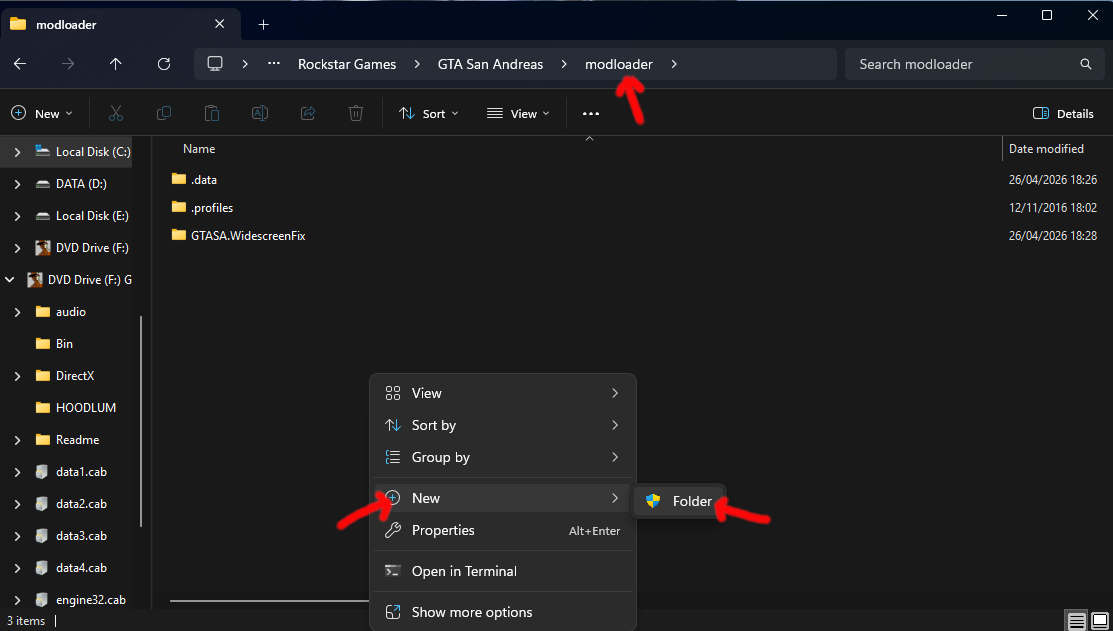Click Show more options
This screenshot has height=631, width=1113.
tap(503, 612)
